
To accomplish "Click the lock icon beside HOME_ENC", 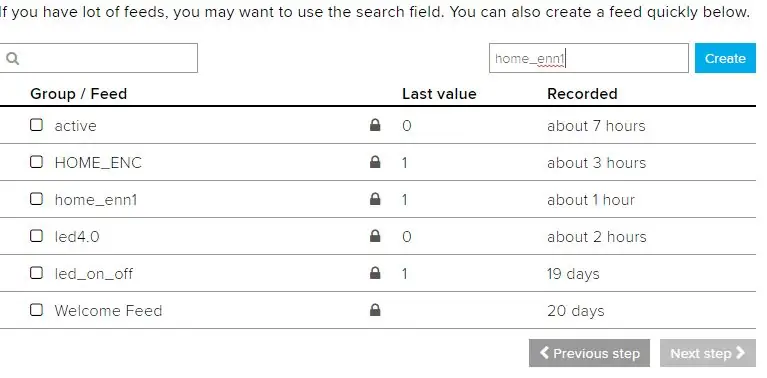I will pyautogui.click(x=375, y=162).
